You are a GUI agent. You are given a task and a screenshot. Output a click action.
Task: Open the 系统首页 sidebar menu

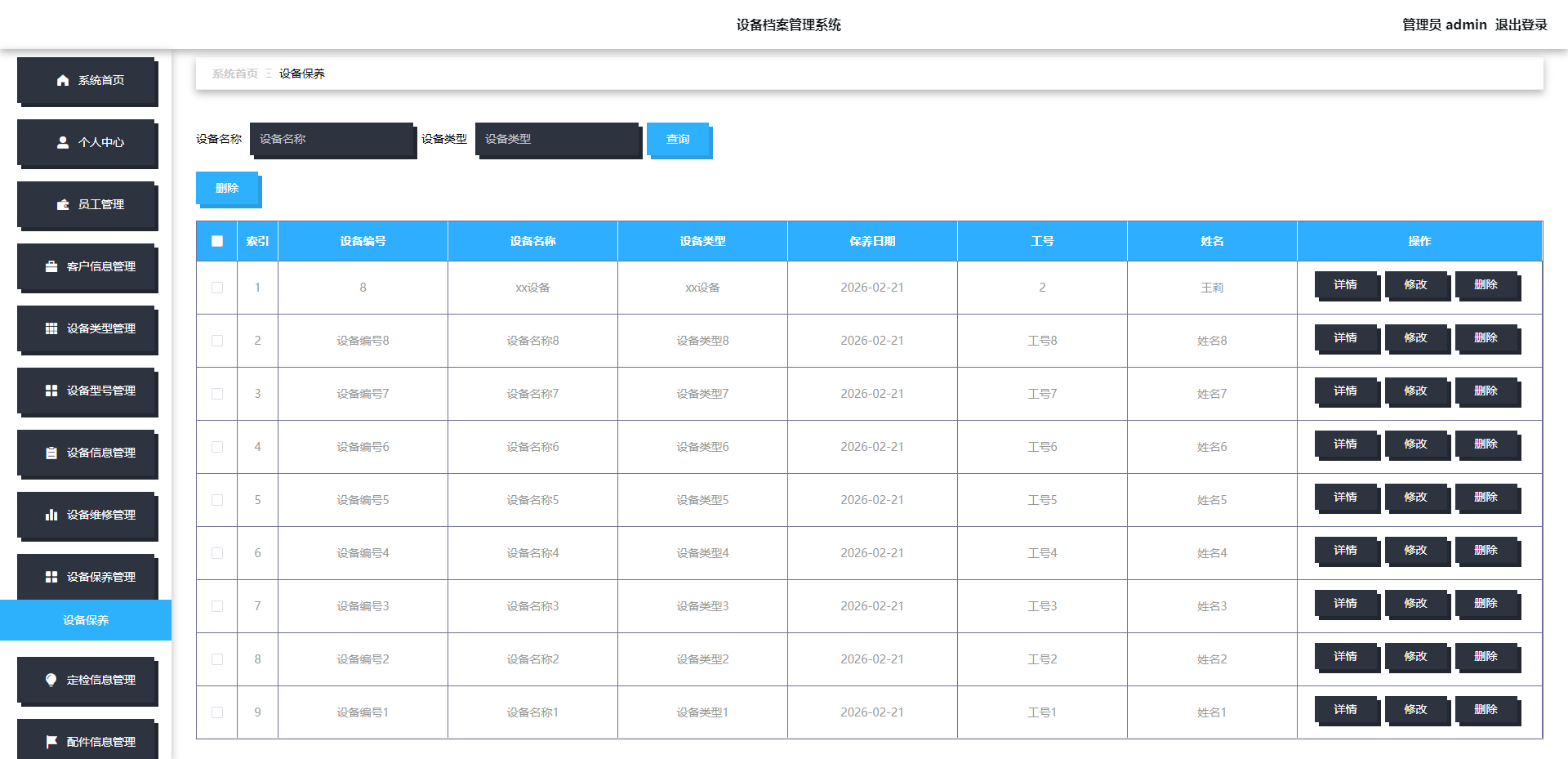pos(87,81)
